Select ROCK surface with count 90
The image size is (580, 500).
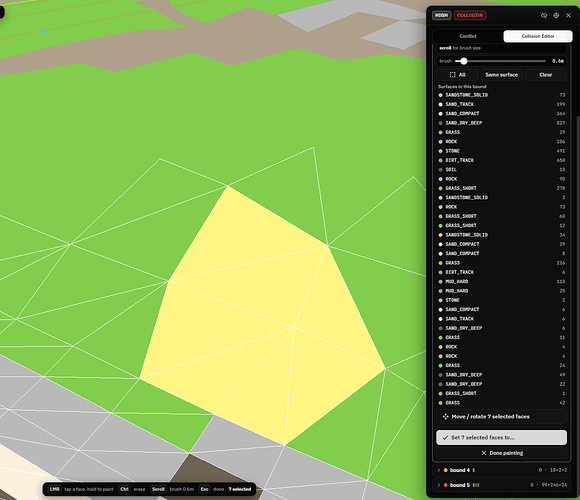(x=501, y=179)
